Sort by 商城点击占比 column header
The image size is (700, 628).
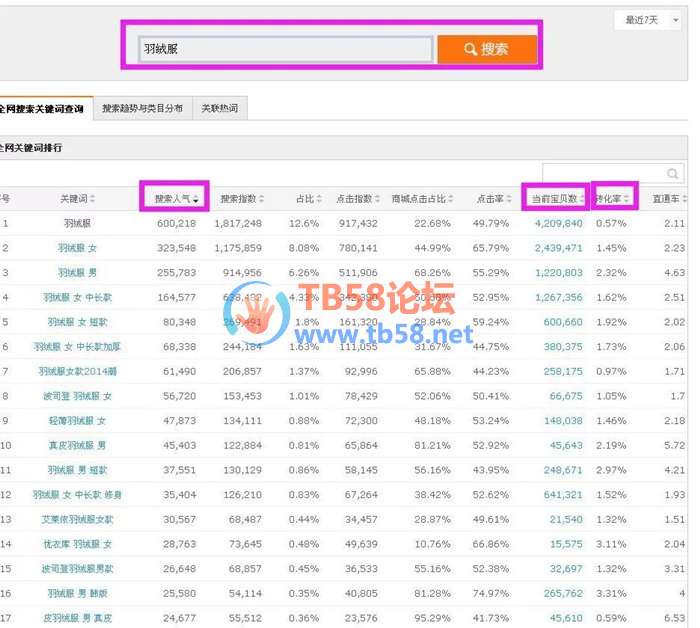pos(422,199)
